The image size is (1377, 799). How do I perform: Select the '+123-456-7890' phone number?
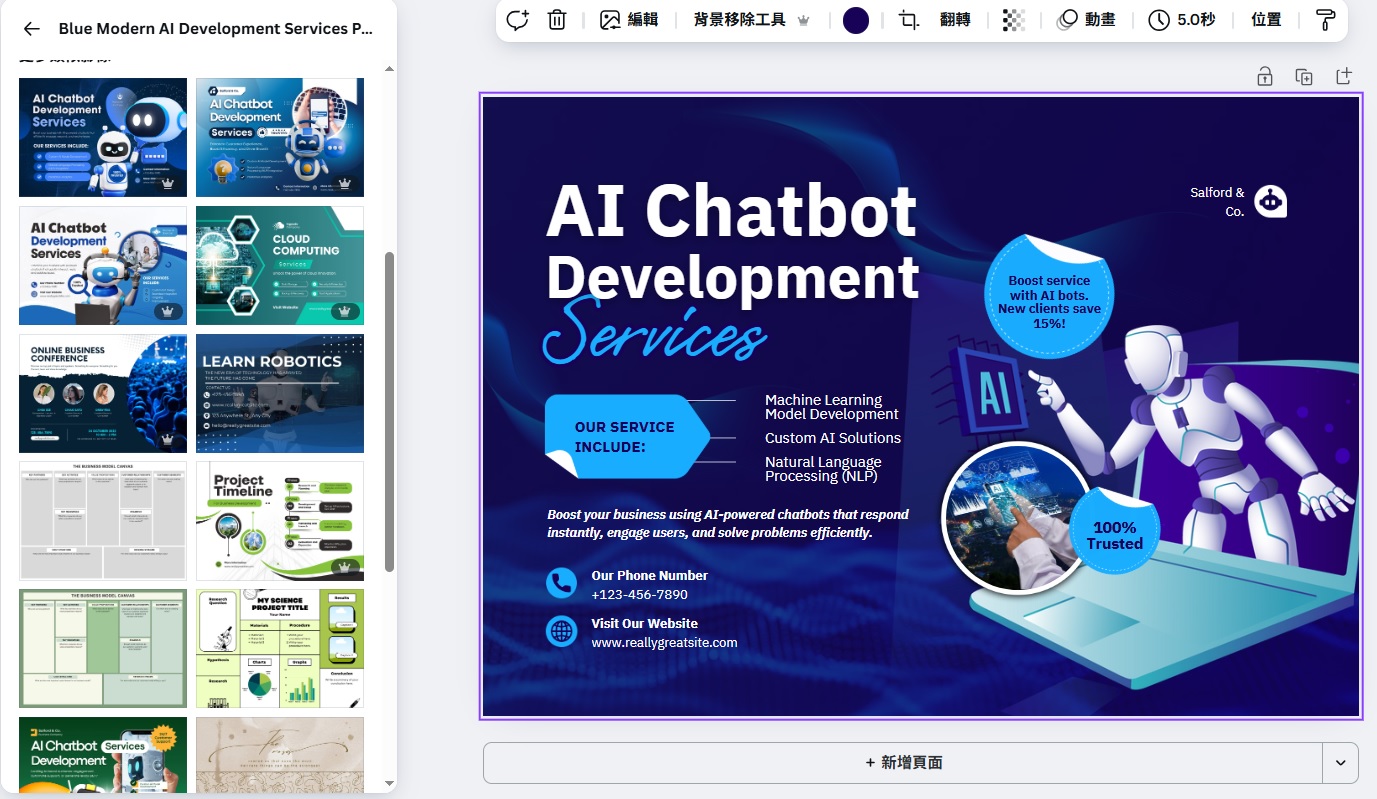coord(639,594)
